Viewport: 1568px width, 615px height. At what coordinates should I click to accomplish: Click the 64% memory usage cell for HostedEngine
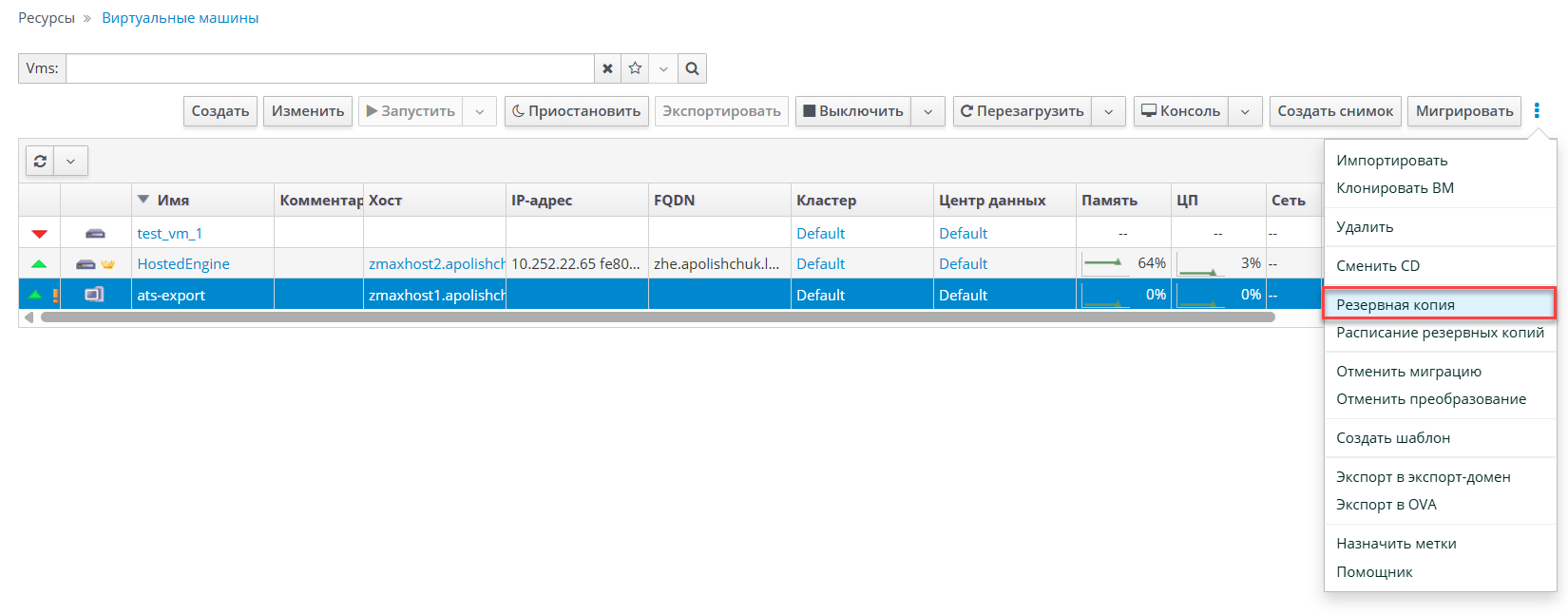tap(1123, 263)
